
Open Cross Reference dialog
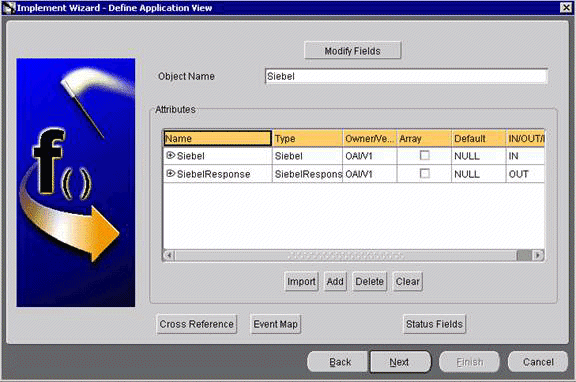(197, 324)
